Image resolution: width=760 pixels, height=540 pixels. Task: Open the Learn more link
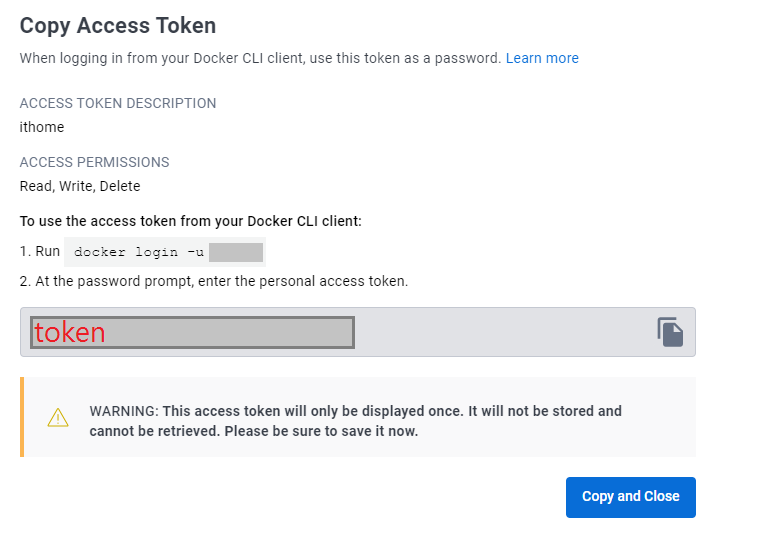(542, 58)
